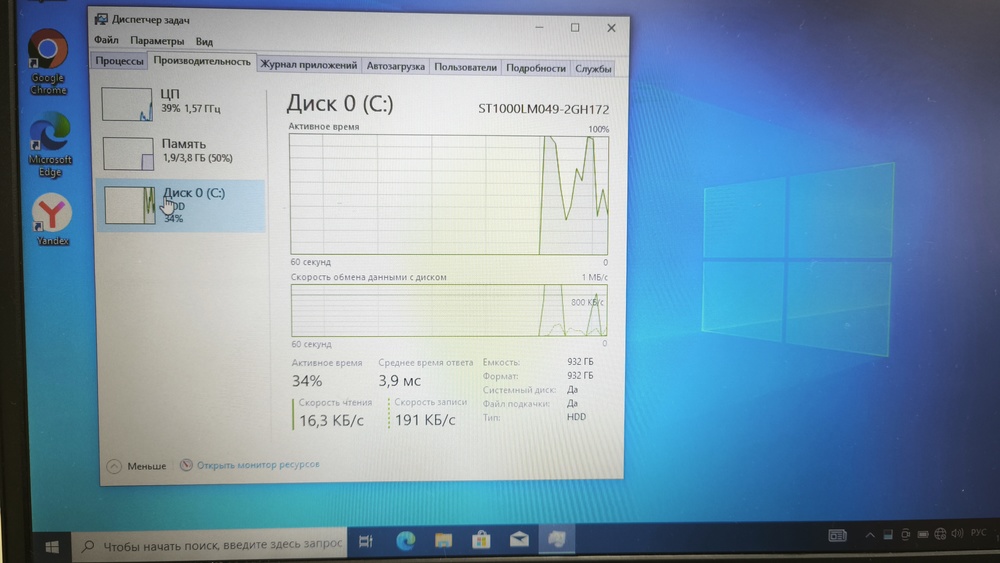
Task: Click the Среднее время ответа label
Action: point(425,362)
